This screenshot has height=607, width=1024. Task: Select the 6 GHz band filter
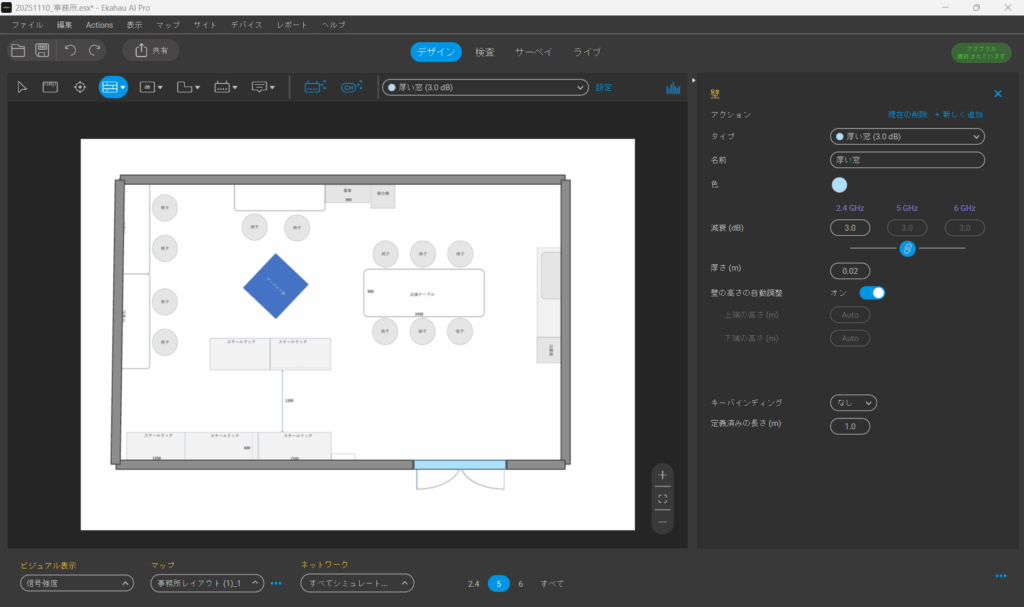click(520, 583)
